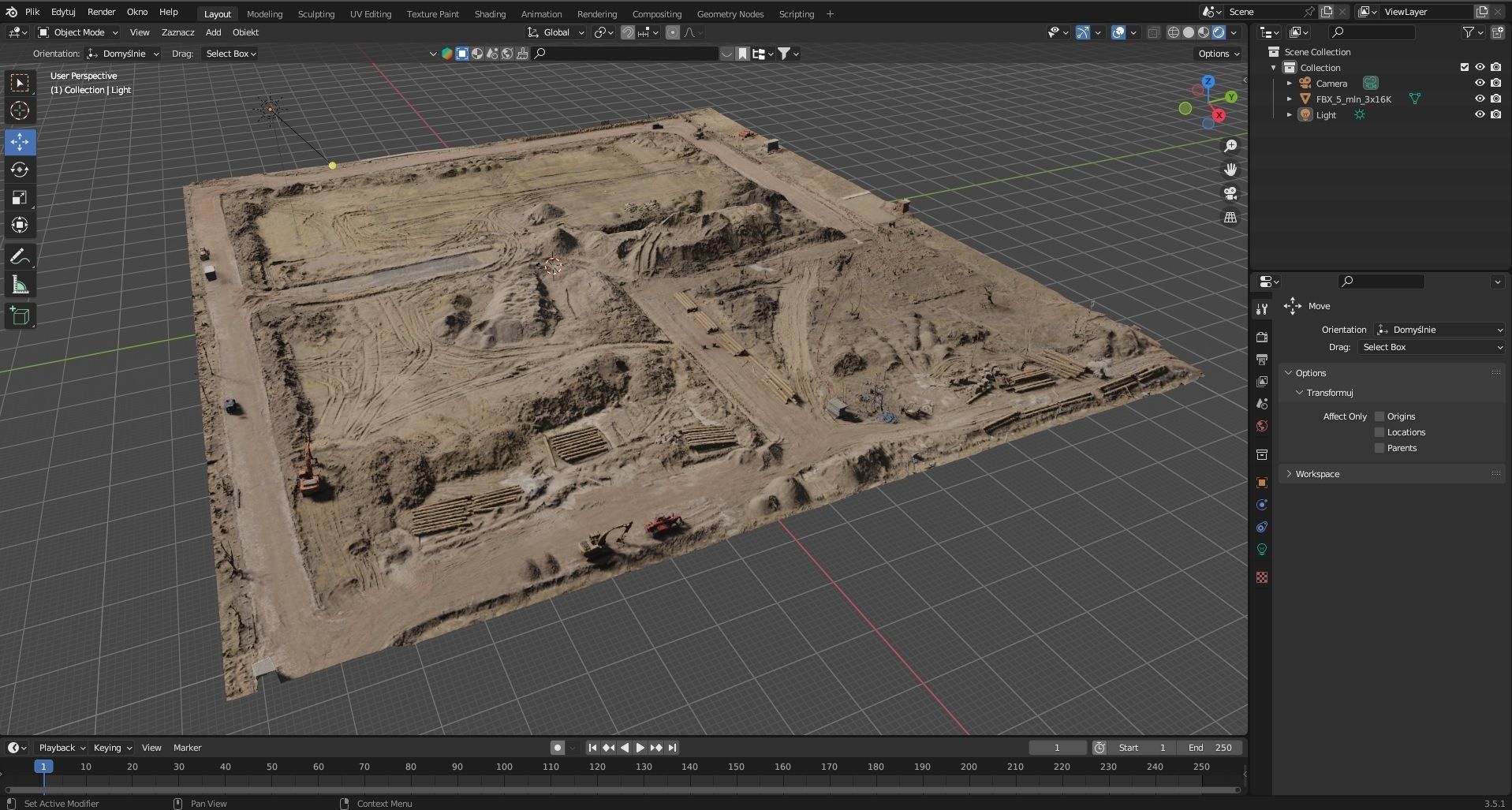
Task: Select the Scale tool
Action: (20, 197)
